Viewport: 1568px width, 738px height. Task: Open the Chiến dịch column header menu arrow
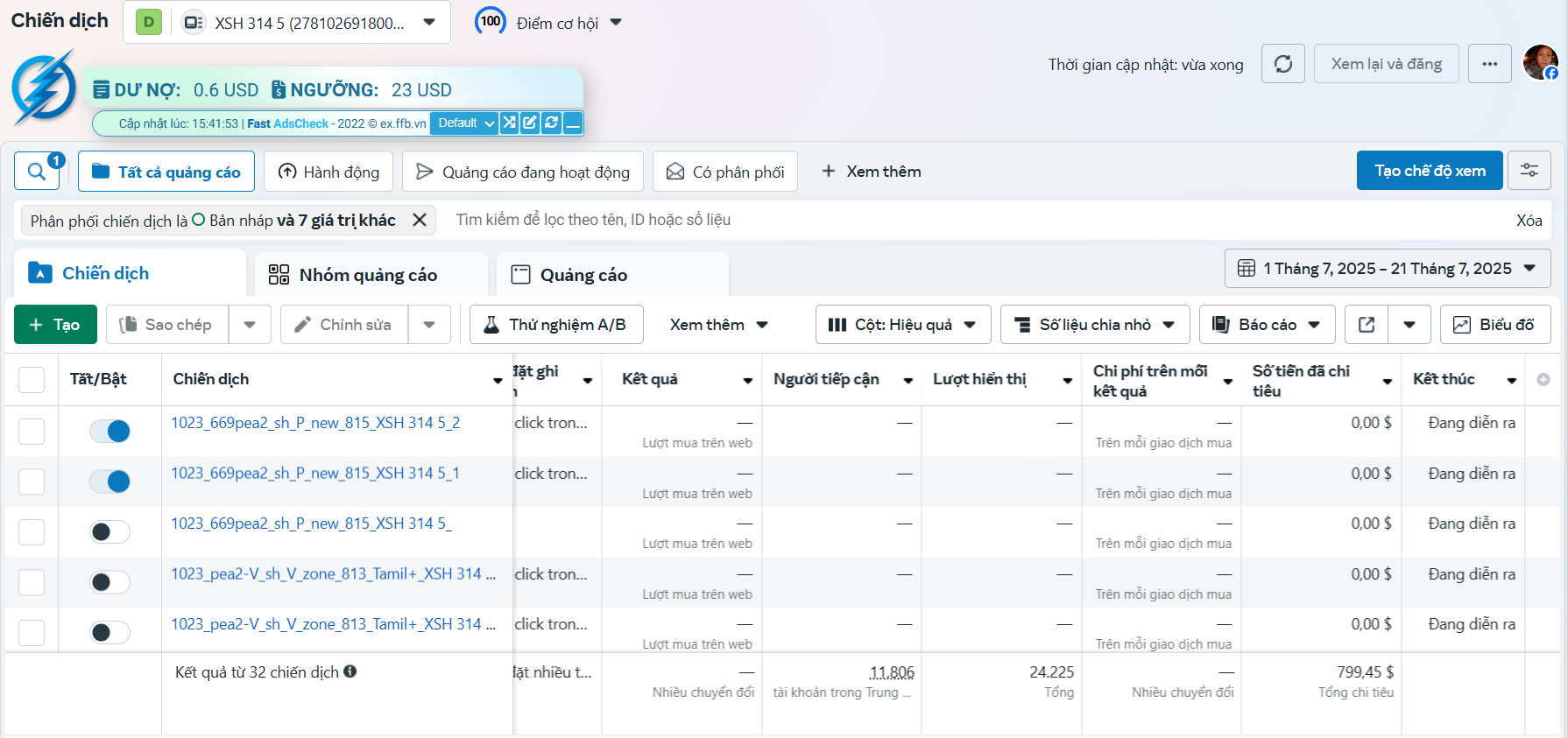click(x=498, y=381)
